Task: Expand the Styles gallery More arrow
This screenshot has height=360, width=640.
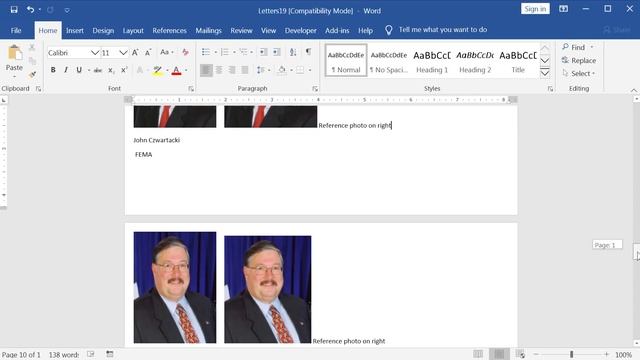Action: pos(545,73)
